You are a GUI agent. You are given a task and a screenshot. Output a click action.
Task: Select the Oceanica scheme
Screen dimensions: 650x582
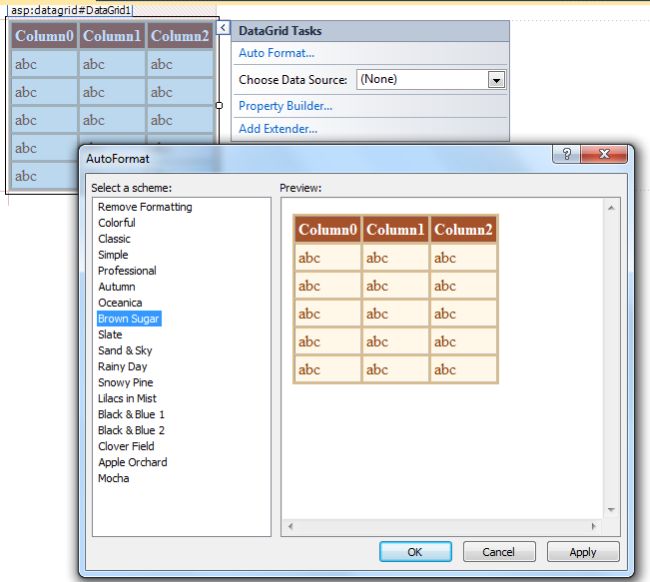point(120,303)
